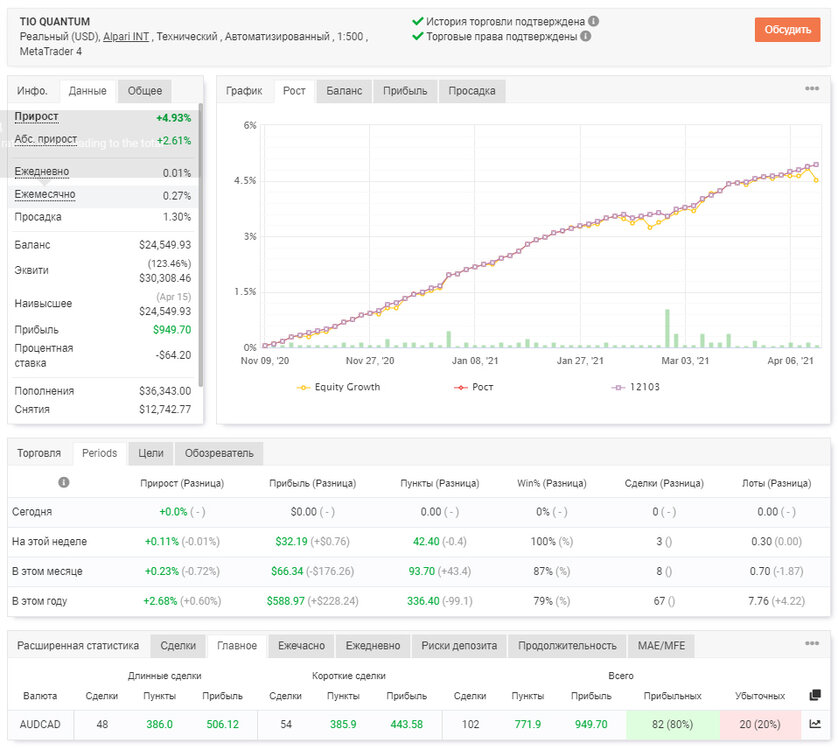Click the Прирост (Разница) column header
838x750 pixels.
coord(182,483)
